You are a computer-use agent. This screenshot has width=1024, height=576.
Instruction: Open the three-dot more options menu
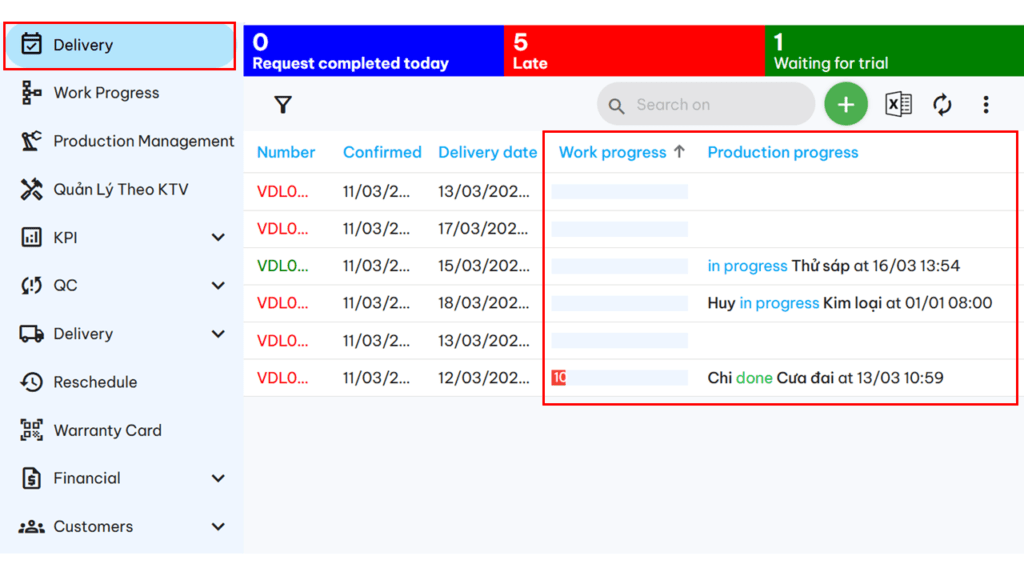[x=985, y=105]
